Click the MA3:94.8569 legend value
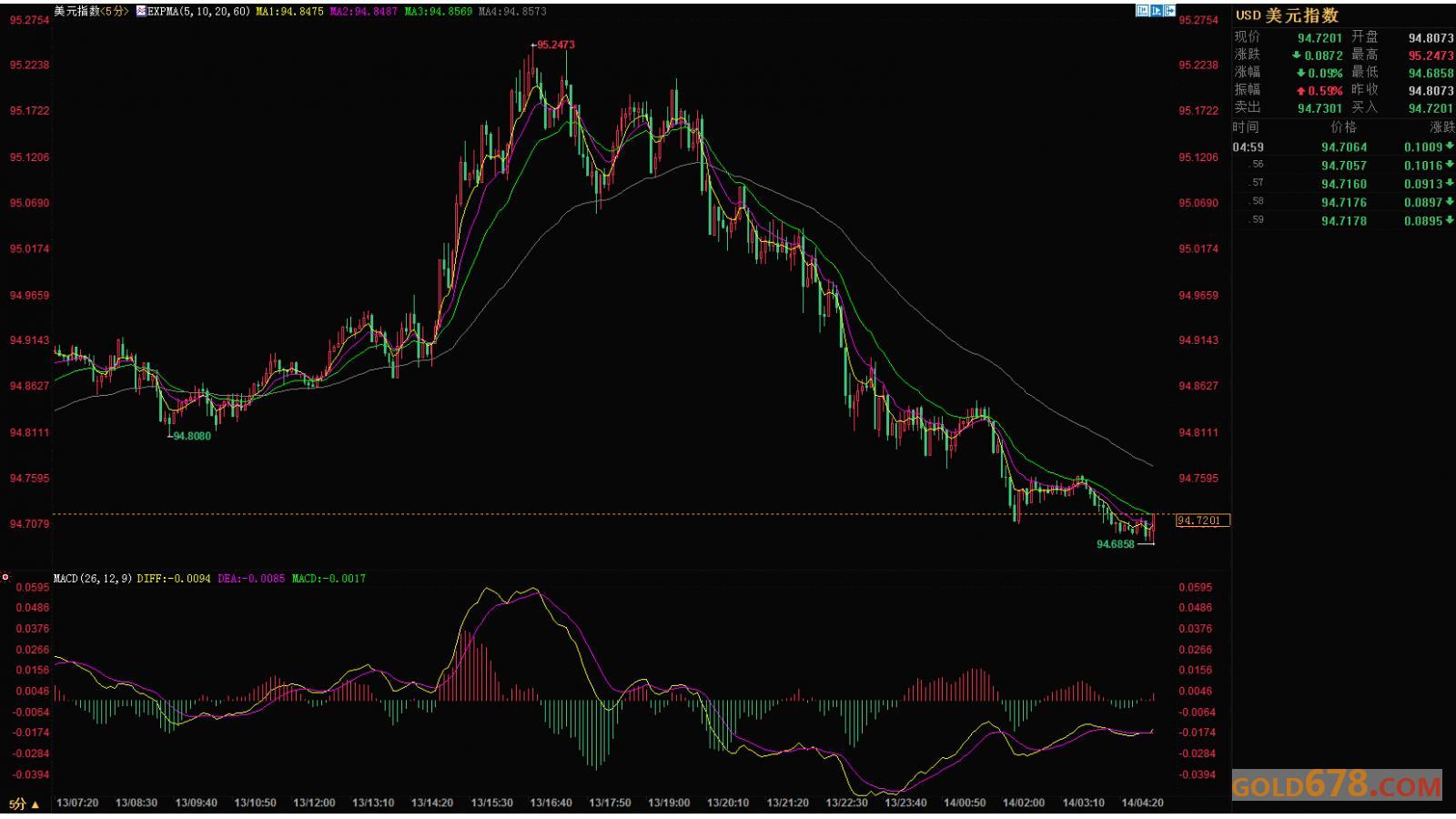The height and width of the screenshot is (819, 1456). [438, 12]
